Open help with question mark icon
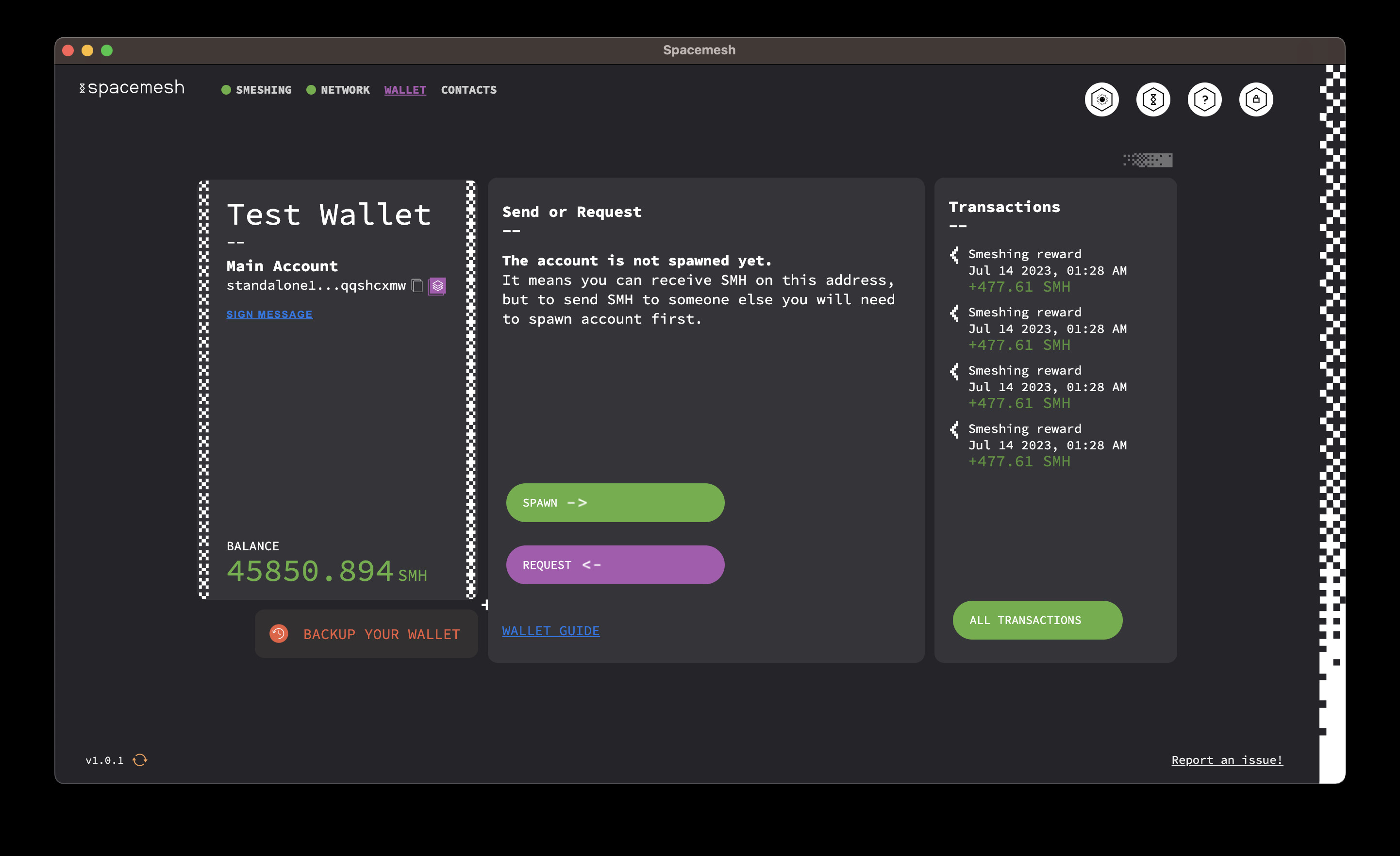The width and height of the screenshot is (1400, 856). pyautogui.click(x=1204, y=99)
